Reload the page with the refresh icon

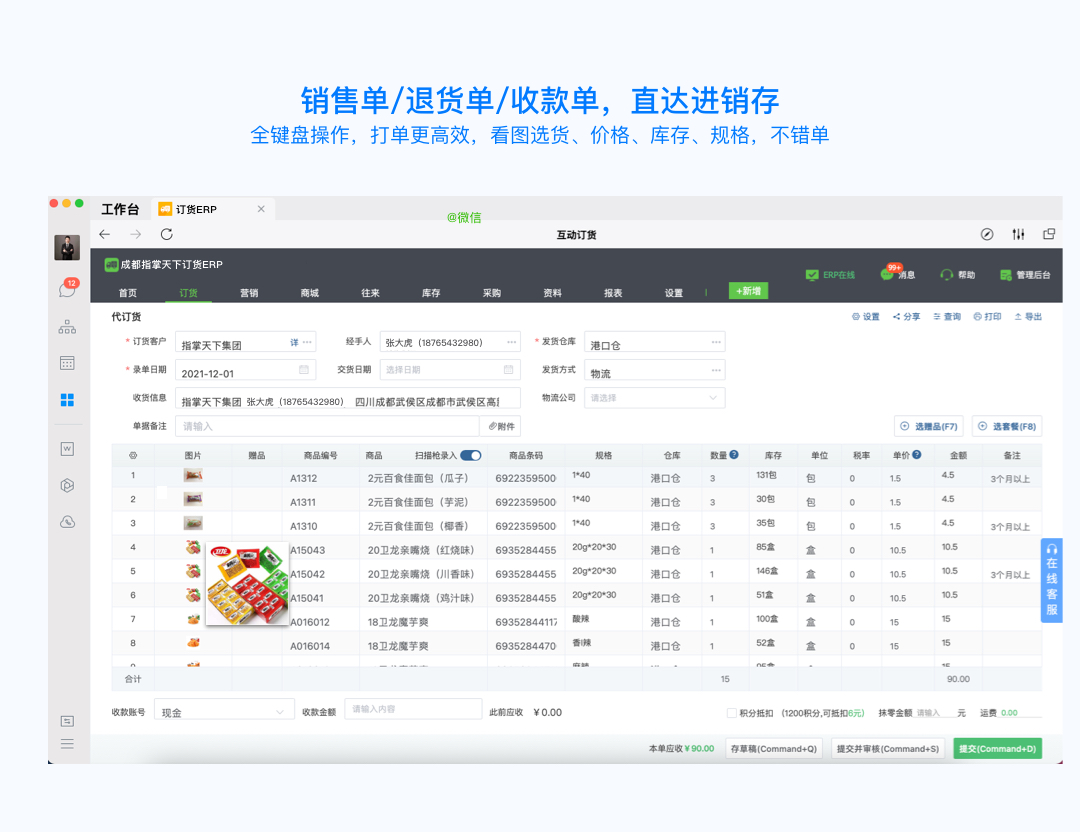167,234
